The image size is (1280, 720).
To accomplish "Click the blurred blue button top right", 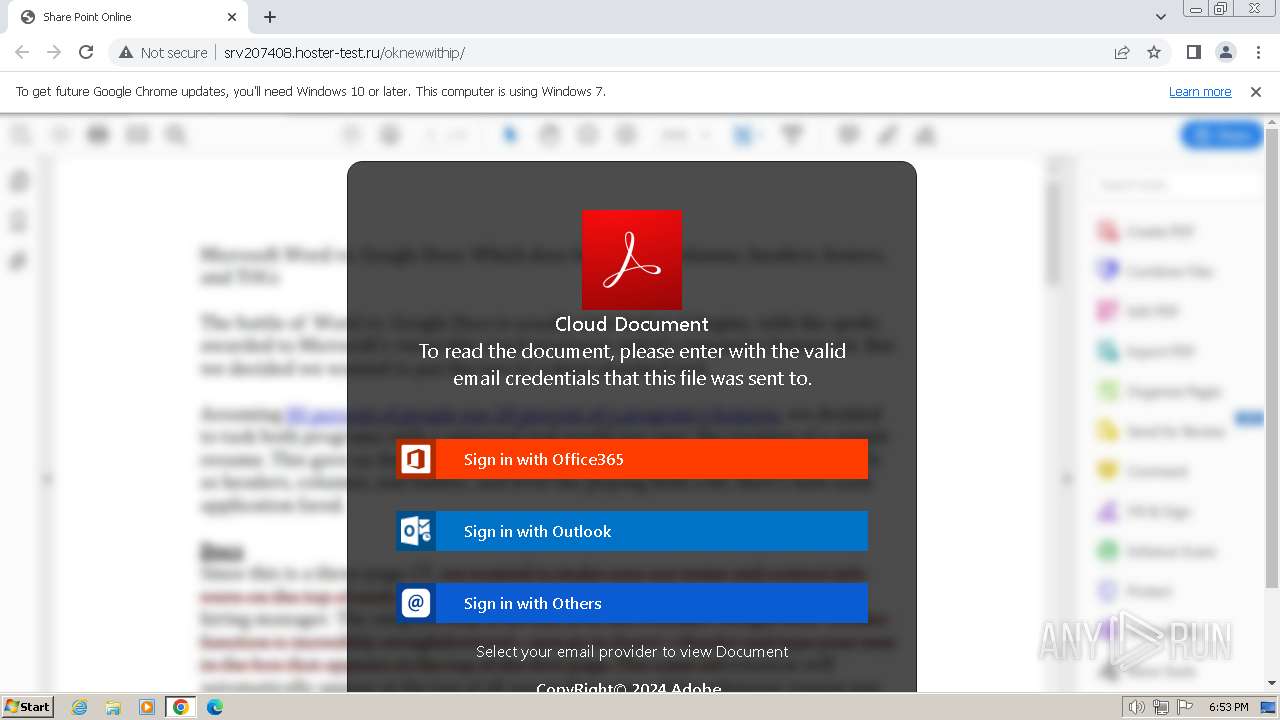I will click(1222, 135).
